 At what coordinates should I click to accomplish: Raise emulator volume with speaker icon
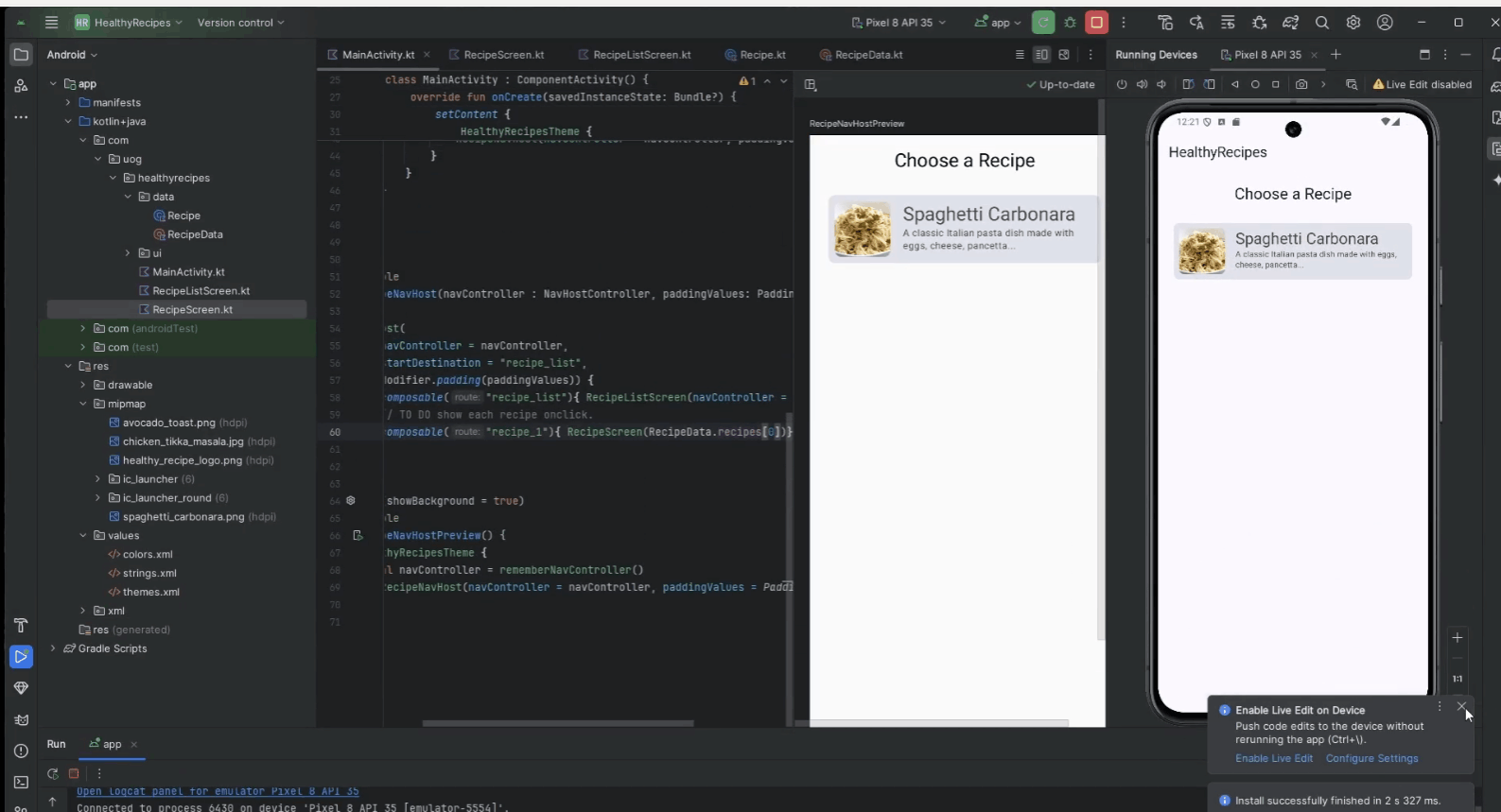(1142, 84)
